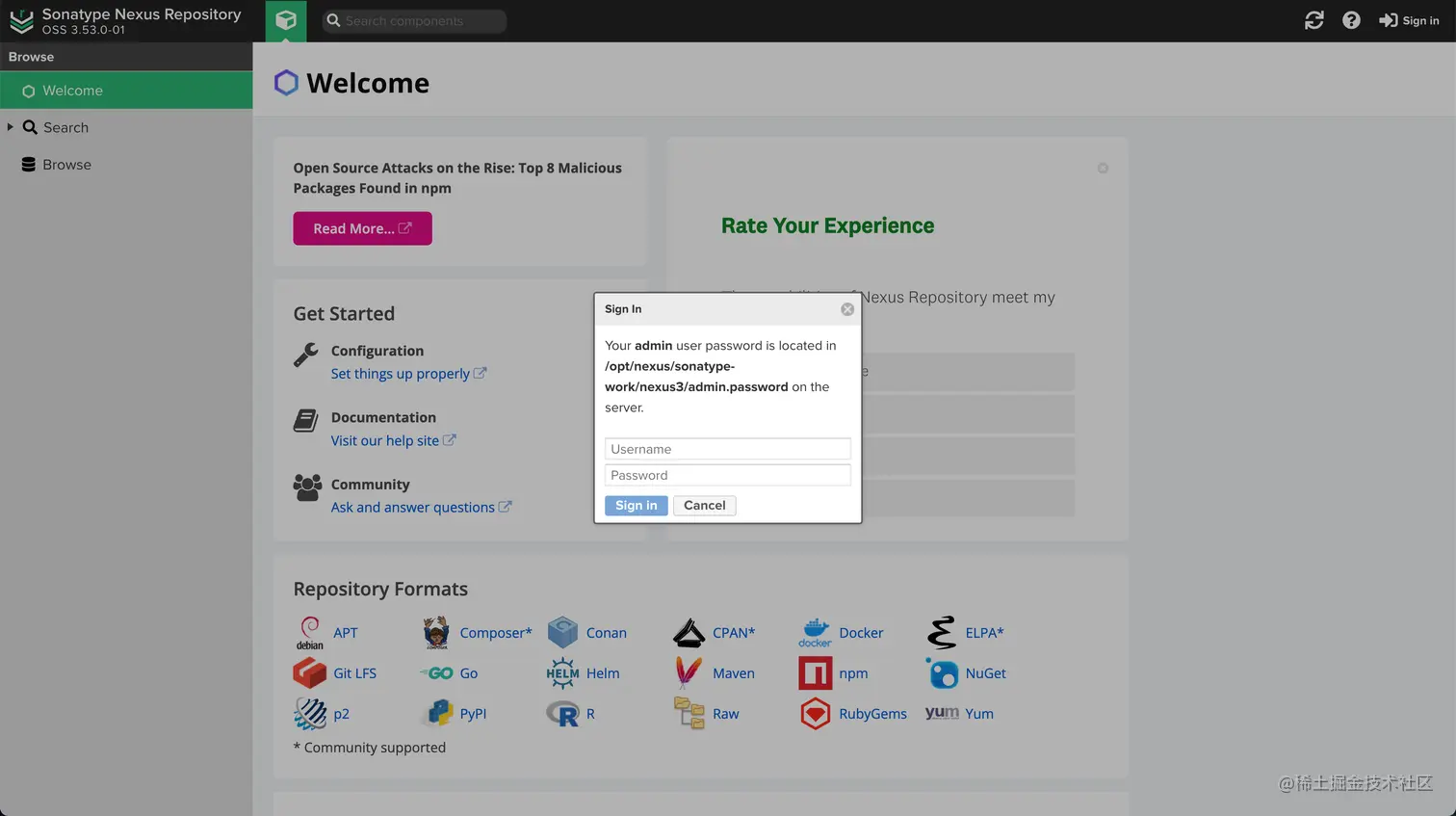Open the Raw format link

click(726, 714)
